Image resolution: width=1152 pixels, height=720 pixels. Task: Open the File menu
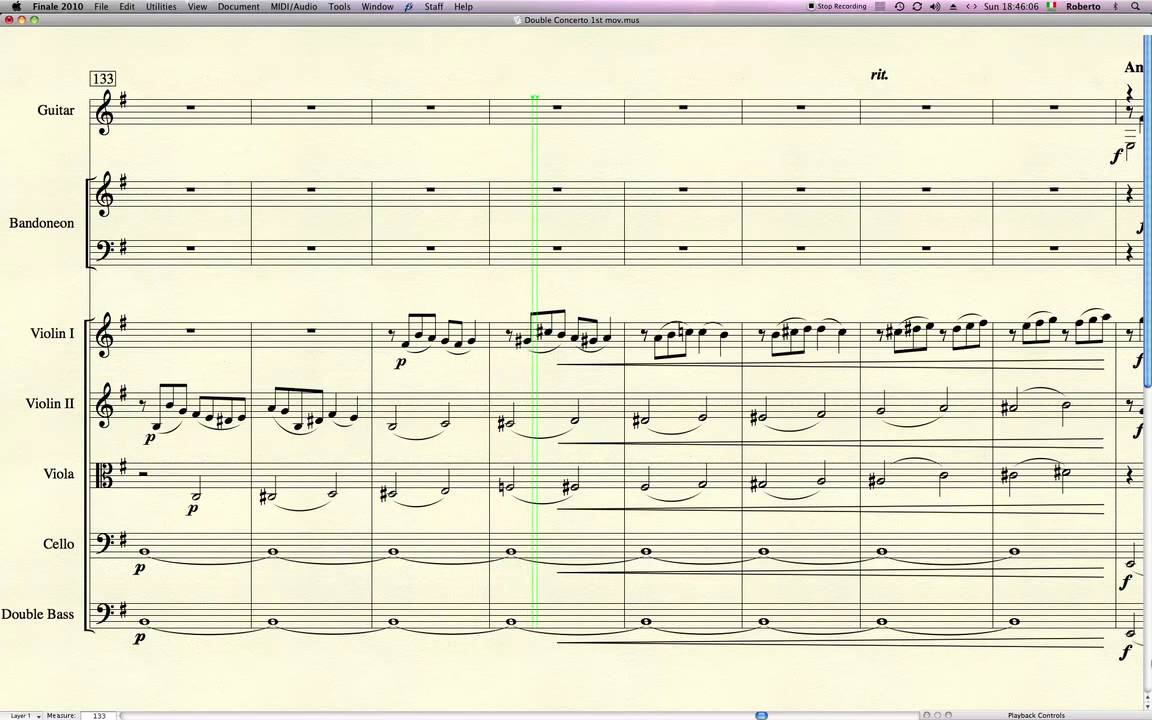101,7
